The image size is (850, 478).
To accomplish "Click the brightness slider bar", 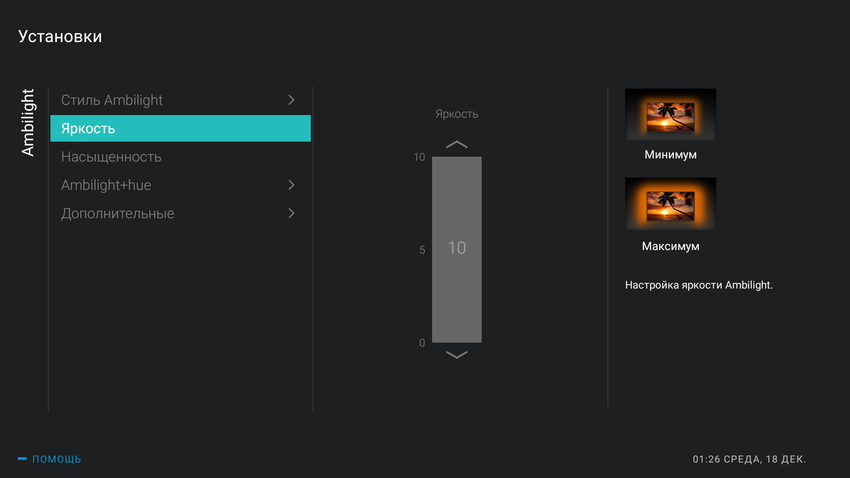I will (x=456, y=249).
